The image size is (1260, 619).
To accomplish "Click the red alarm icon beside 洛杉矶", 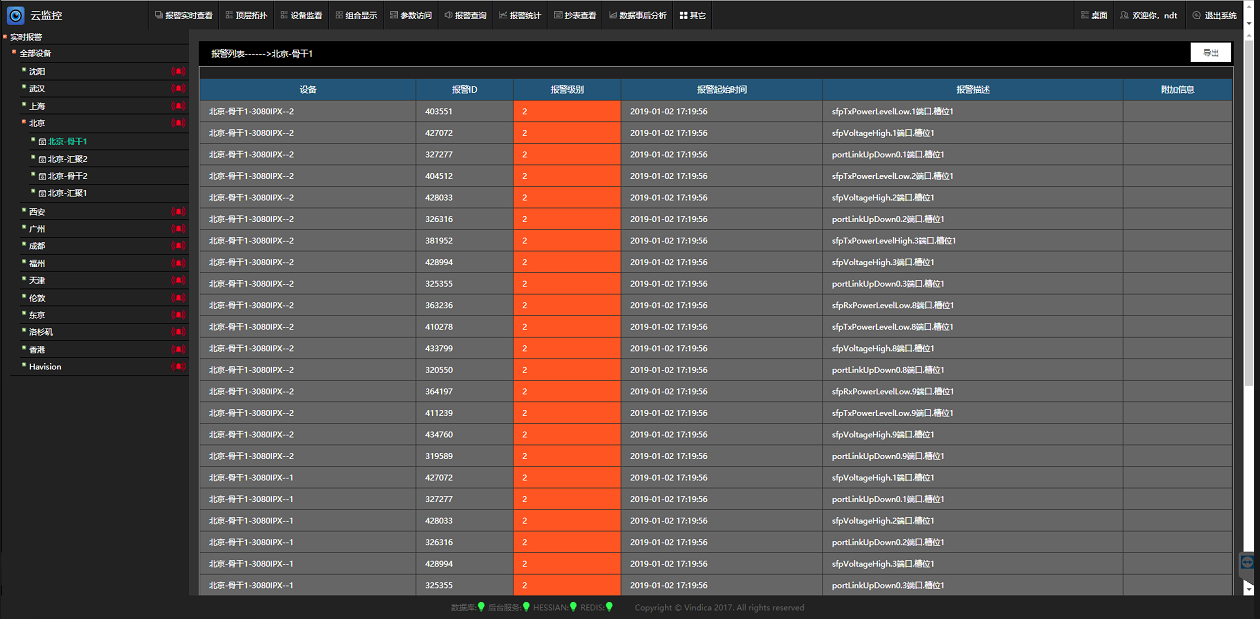I will (179, 332).
